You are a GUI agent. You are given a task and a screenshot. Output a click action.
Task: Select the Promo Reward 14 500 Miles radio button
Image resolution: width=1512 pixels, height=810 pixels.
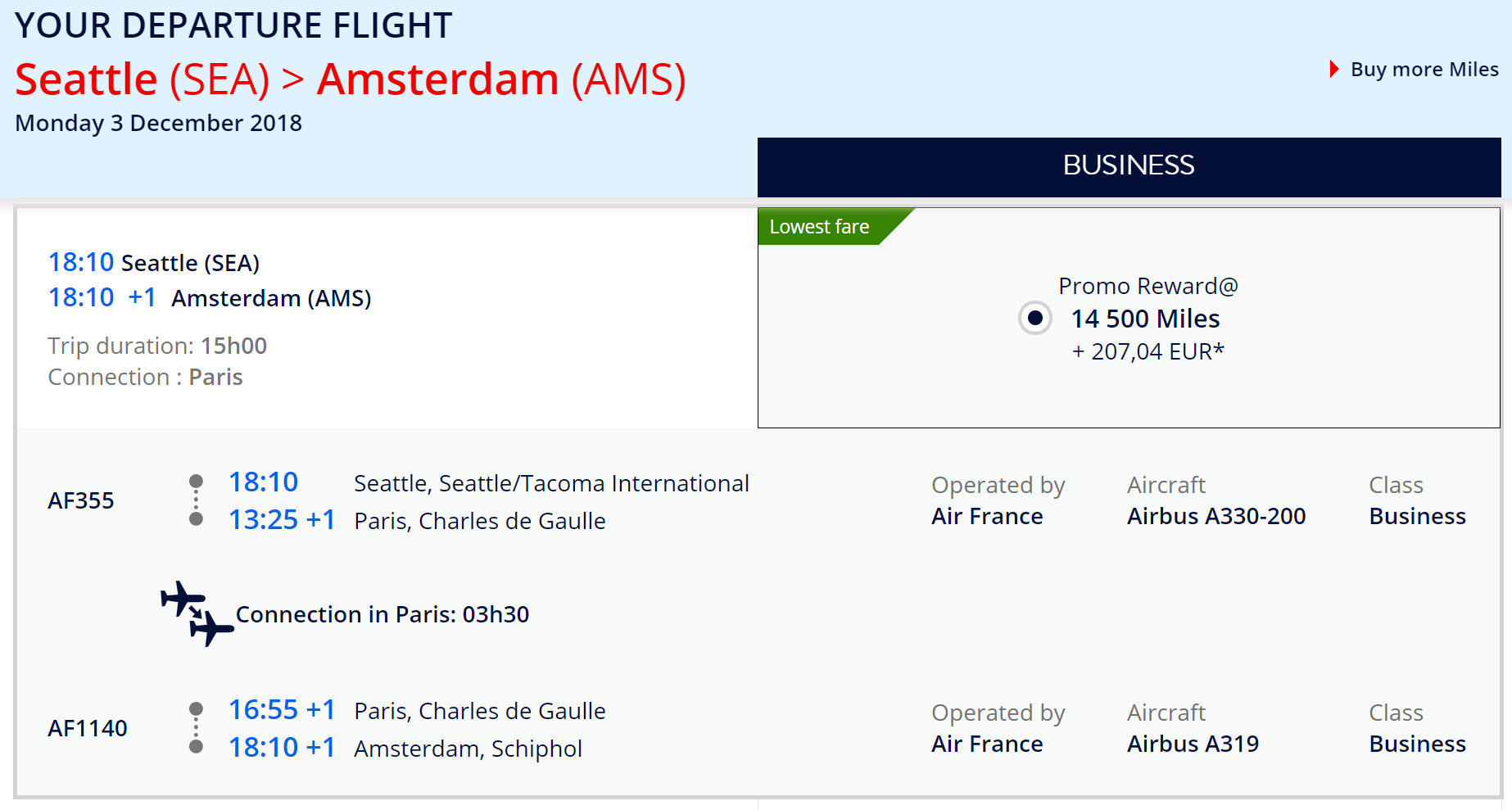click(1034, 318)
